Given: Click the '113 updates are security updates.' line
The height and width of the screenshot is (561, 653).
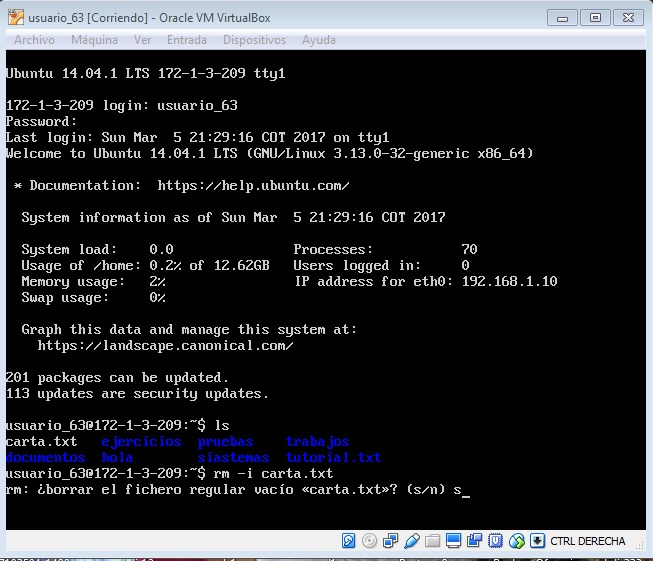Looking at the screenshot, I should [x=137, y=394].
